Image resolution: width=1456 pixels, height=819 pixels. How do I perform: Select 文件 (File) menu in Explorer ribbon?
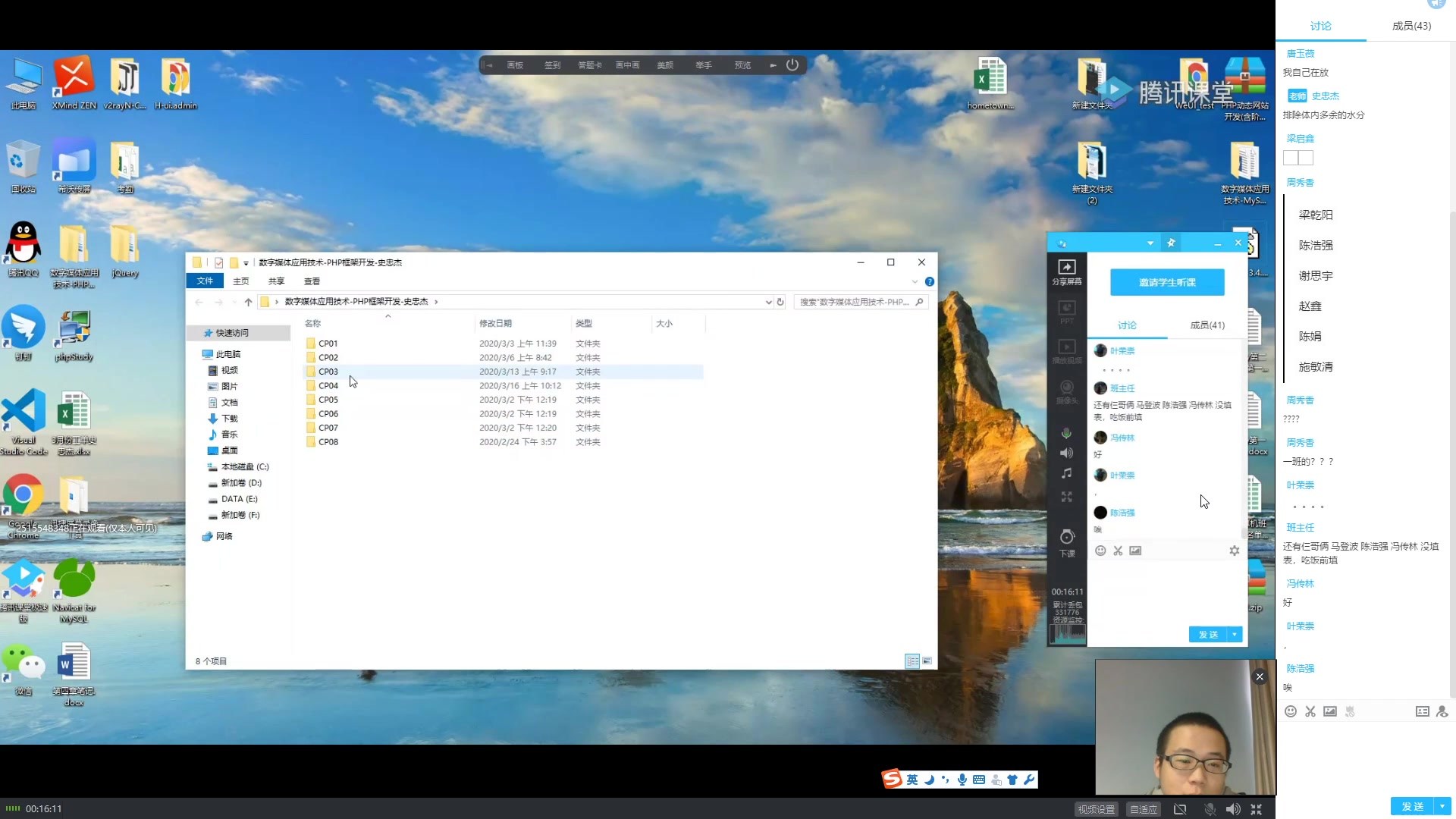click(x=204, y=281)
